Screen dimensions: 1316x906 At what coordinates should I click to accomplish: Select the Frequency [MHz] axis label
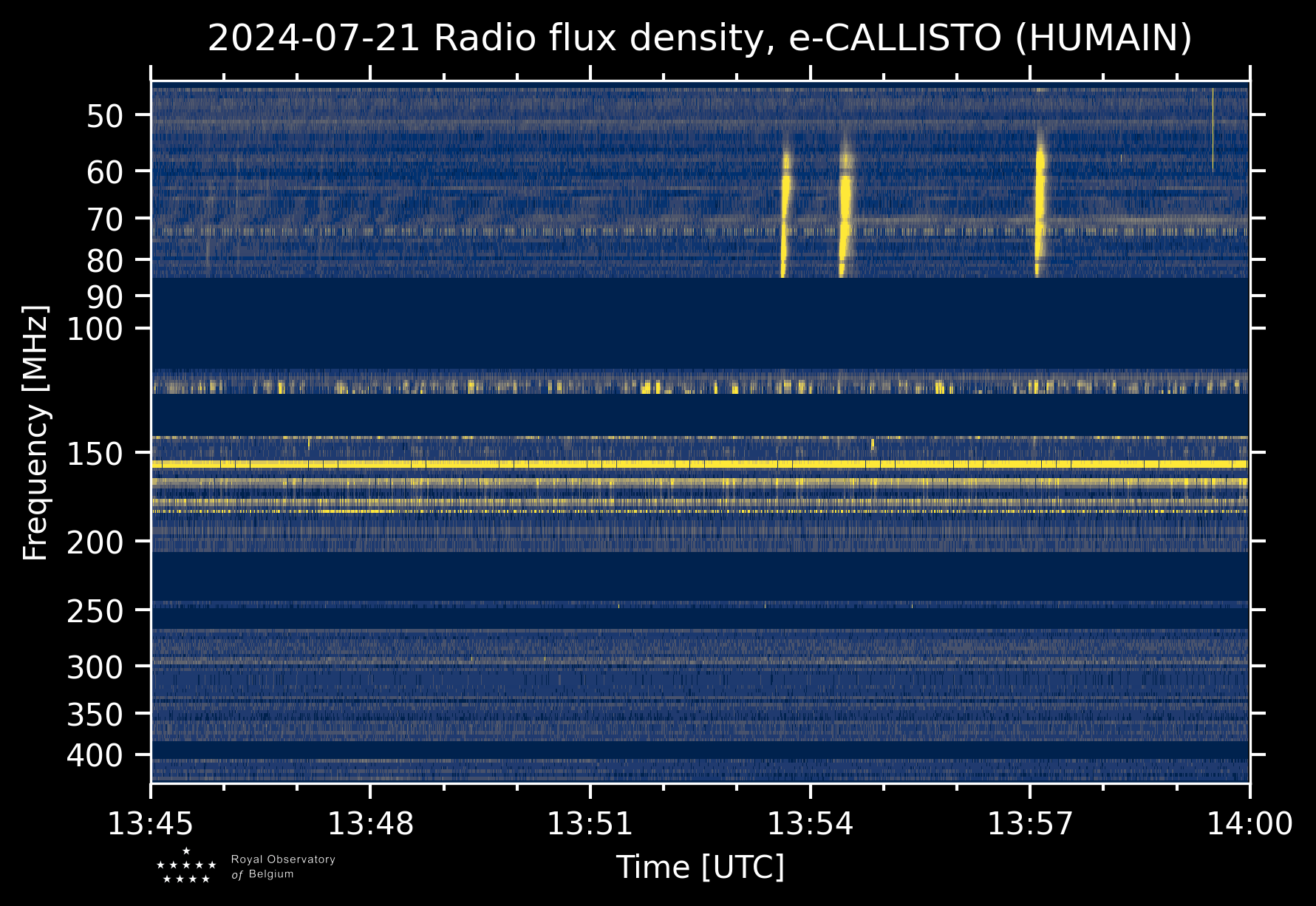[x=35, y=432]
